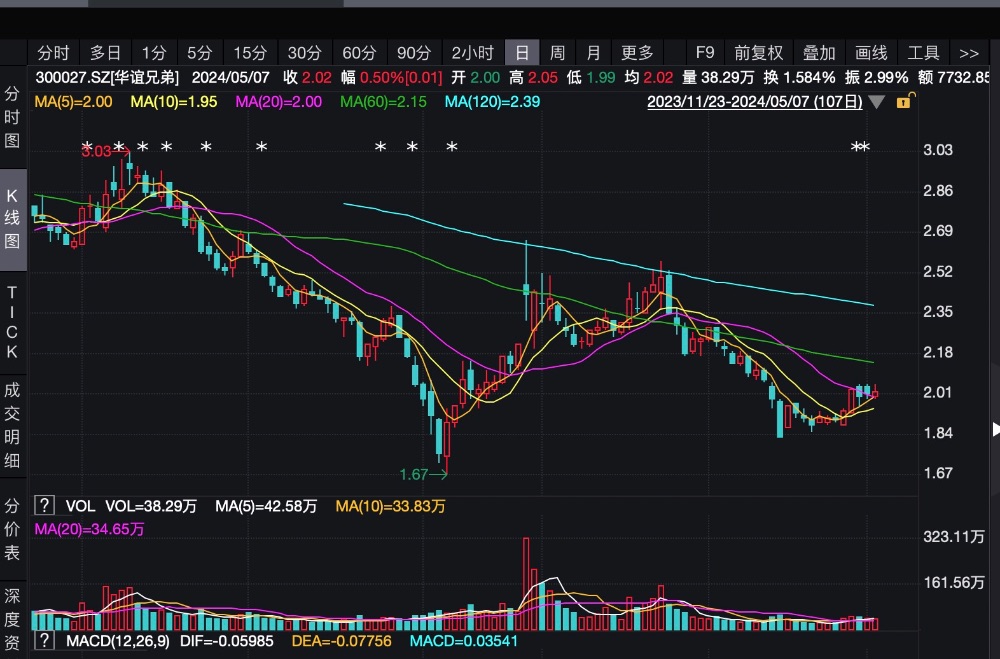This screenshot has width=1000, height=659.
Task: Open the TICK side panel tab
Action: pos(13,322)
